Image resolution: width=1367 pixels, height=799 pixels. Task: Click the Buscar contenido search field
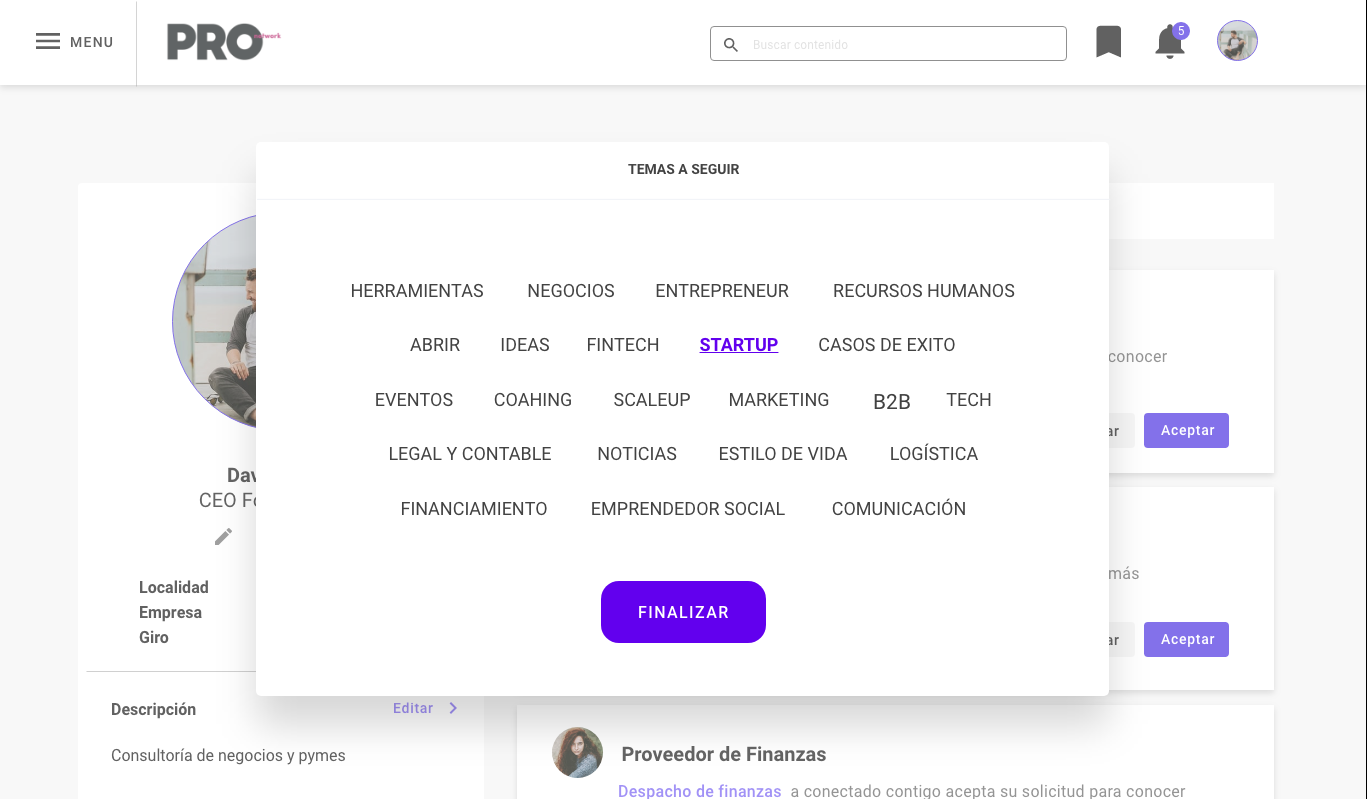click(900, 45)
